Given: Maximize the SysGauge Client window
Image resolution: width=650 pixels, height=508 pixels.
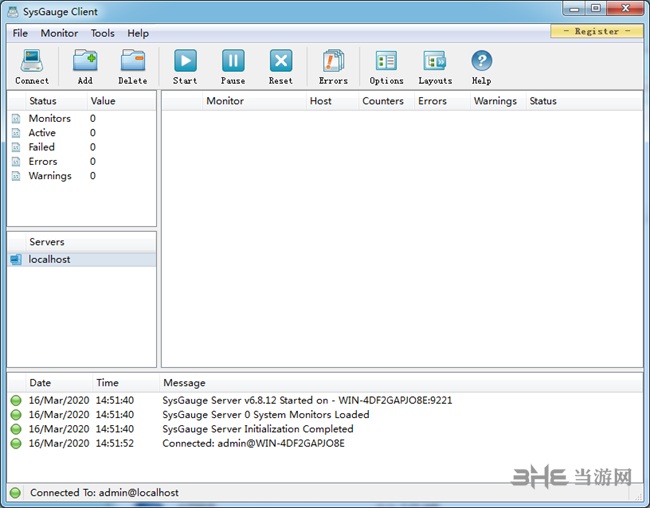Looking at the screenshot, I should [x=596, y=9].
